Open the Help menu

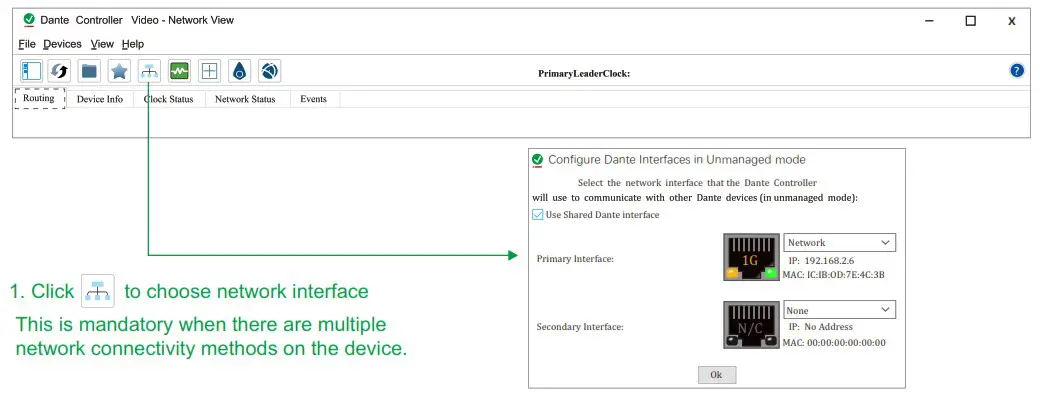tap(133, 44)
